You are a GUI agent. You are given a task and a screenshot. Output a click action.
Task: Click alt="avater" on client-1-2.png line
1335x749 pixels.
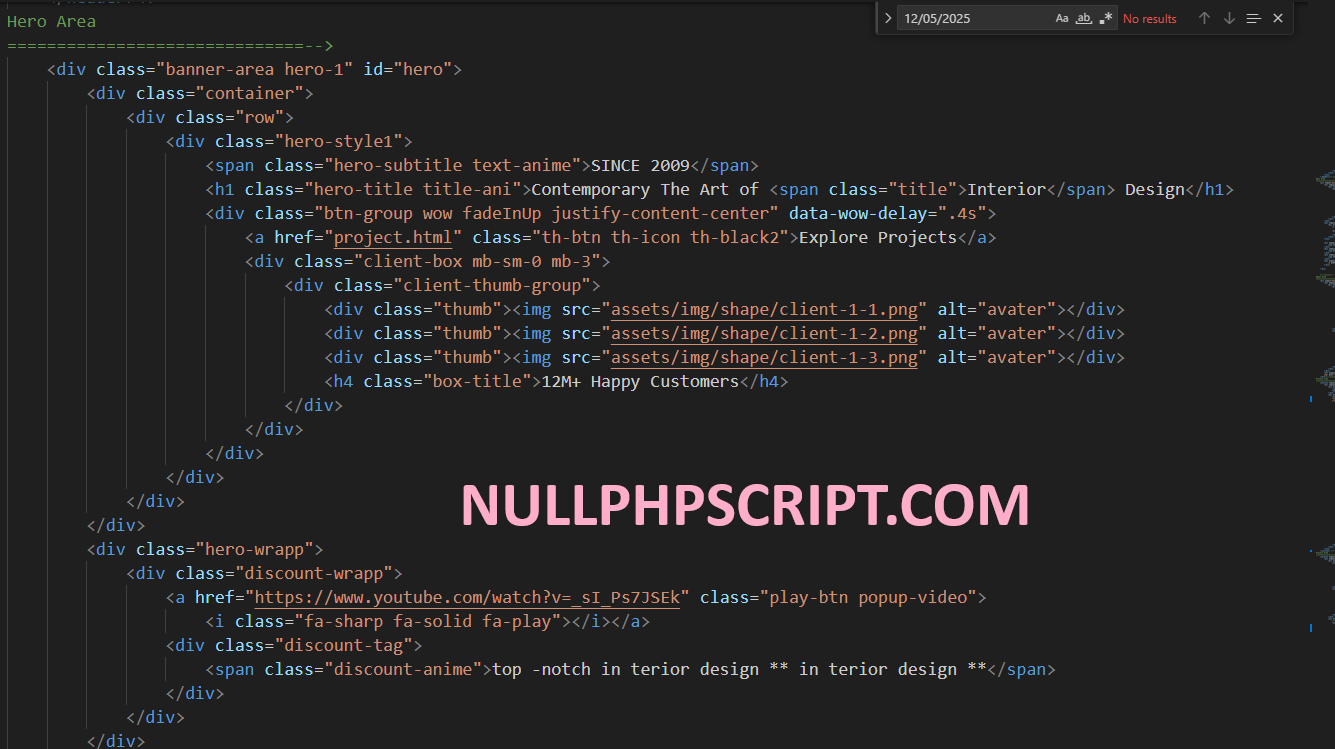[997, 333]
